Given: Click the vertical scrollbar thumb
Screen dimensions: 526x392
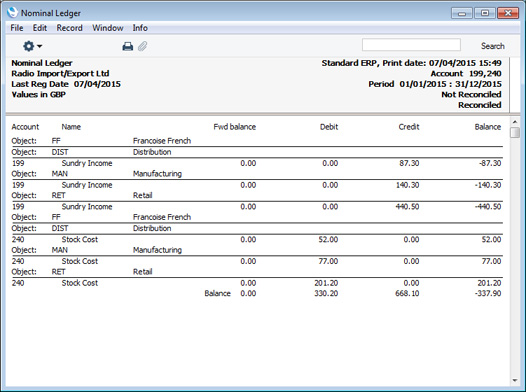Looking at the screenshot, I should [515, 132].
